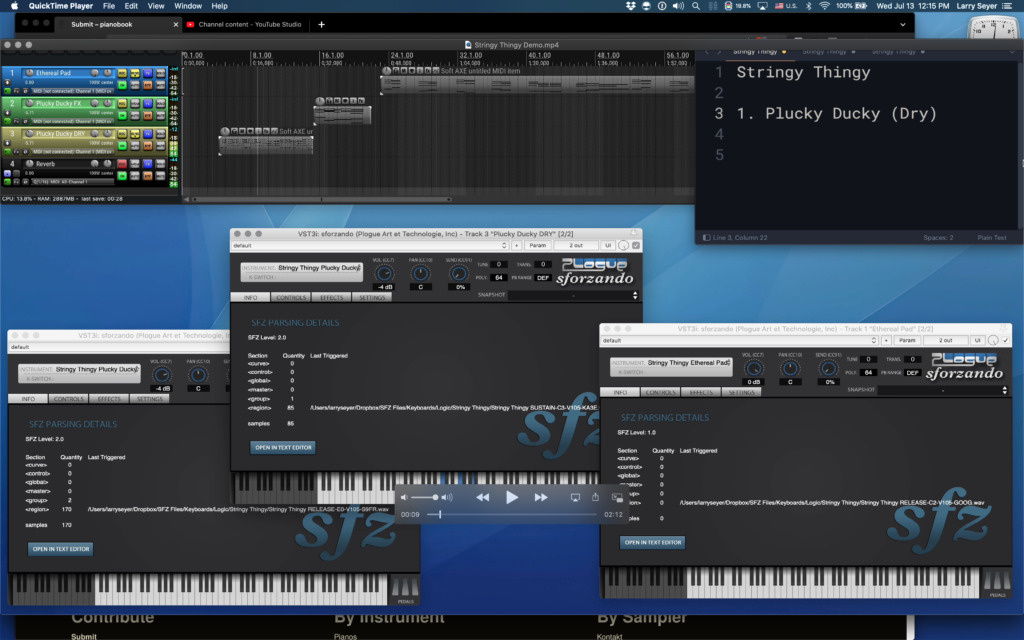The width and height of the screenshot is (1024, 640).
Task: Open the Edit menu
Action: coord(131,6)
